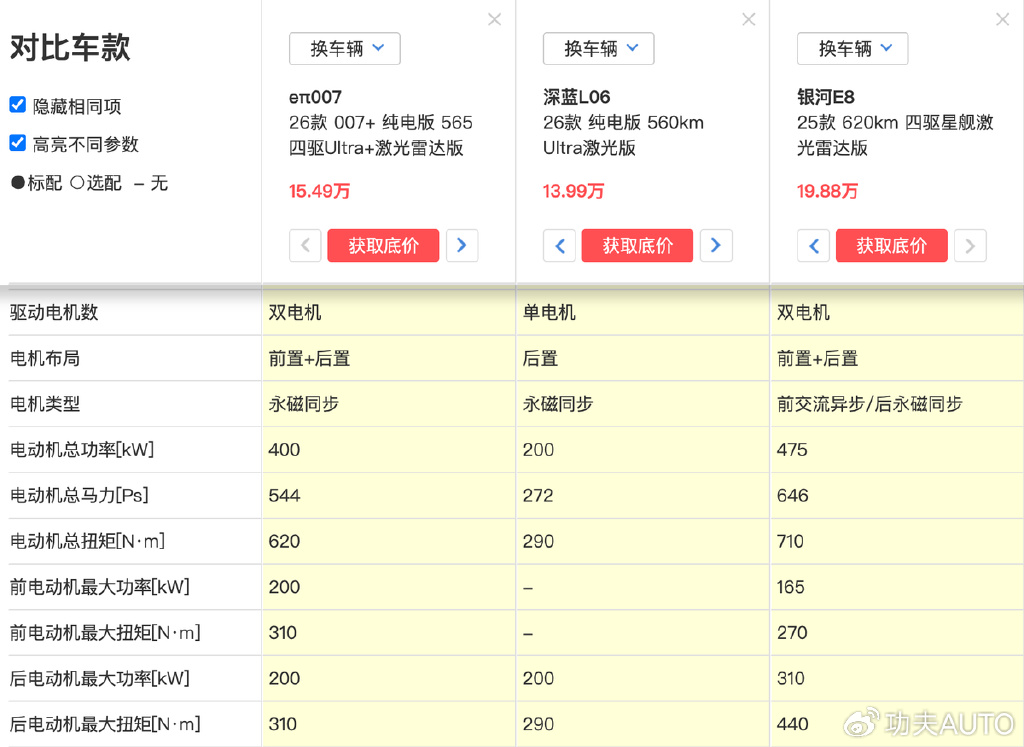Click the 驱动电机数 row label
Viewport: 1024px width, 747px height.
click(51, 312)
